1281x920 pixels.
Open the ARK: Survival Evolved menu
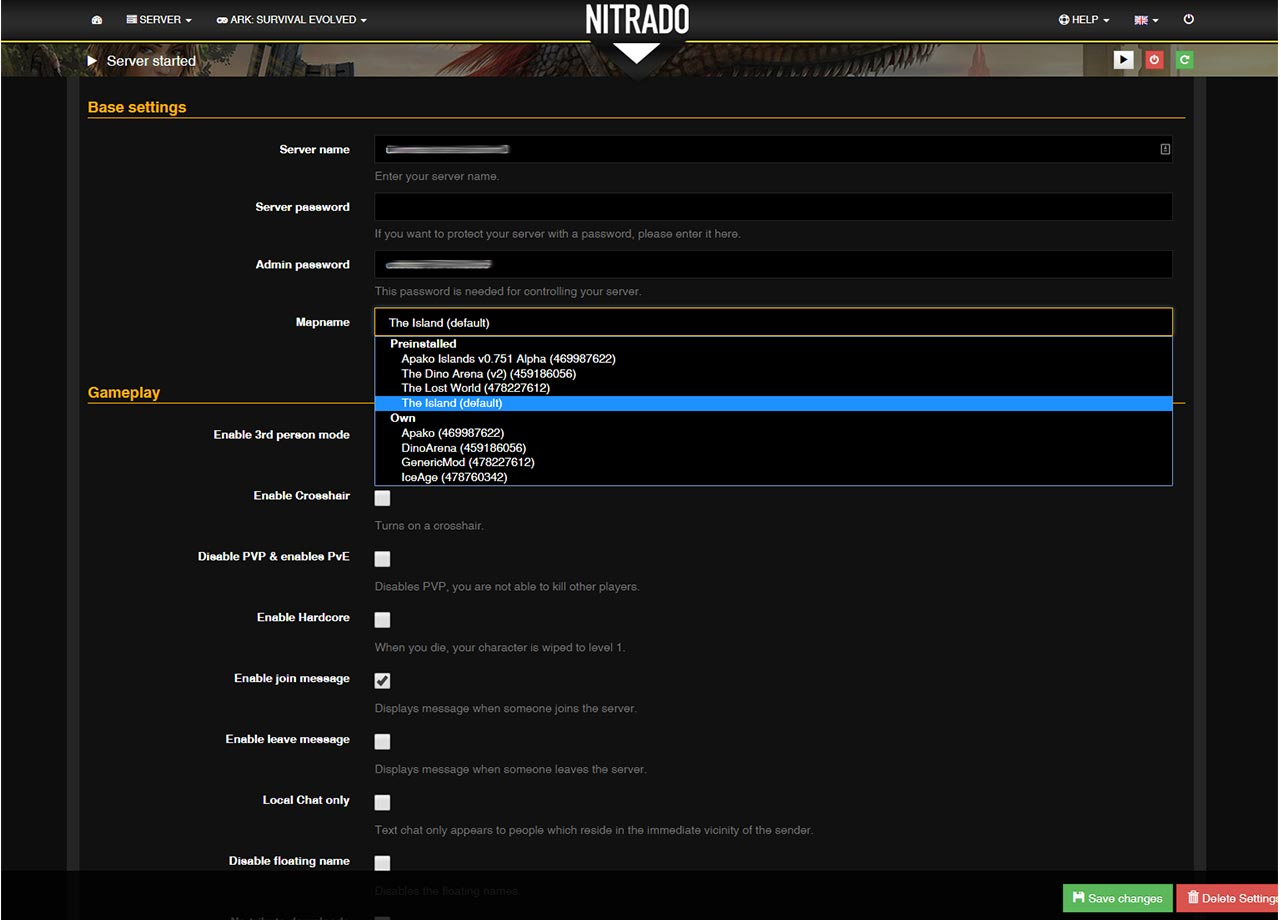[291, 20]
